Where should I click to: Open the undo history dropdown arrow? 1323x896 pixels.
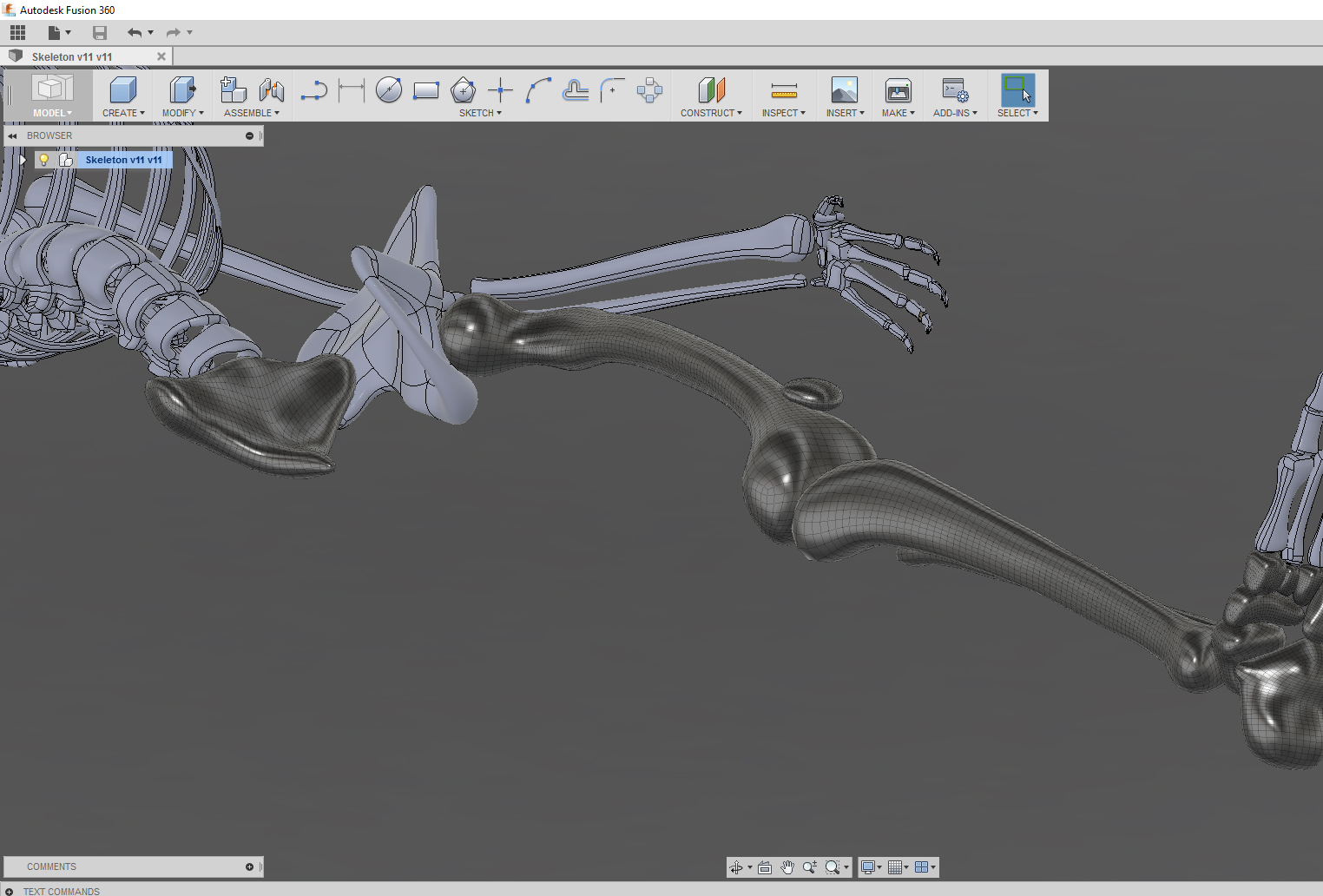pos(151,33)
